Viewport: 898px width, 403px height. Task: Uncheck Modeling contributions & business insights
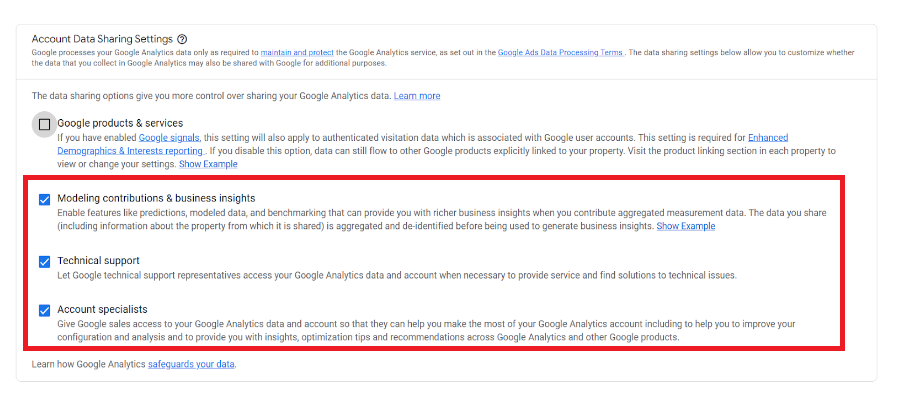click(45, 200)
